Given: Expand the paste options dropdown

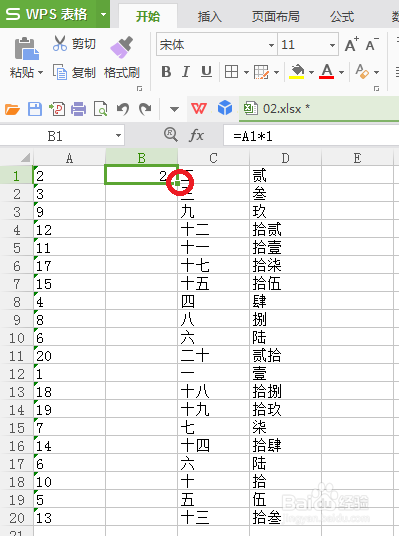Looking at the screenshot, I should [x=40, y=72].
